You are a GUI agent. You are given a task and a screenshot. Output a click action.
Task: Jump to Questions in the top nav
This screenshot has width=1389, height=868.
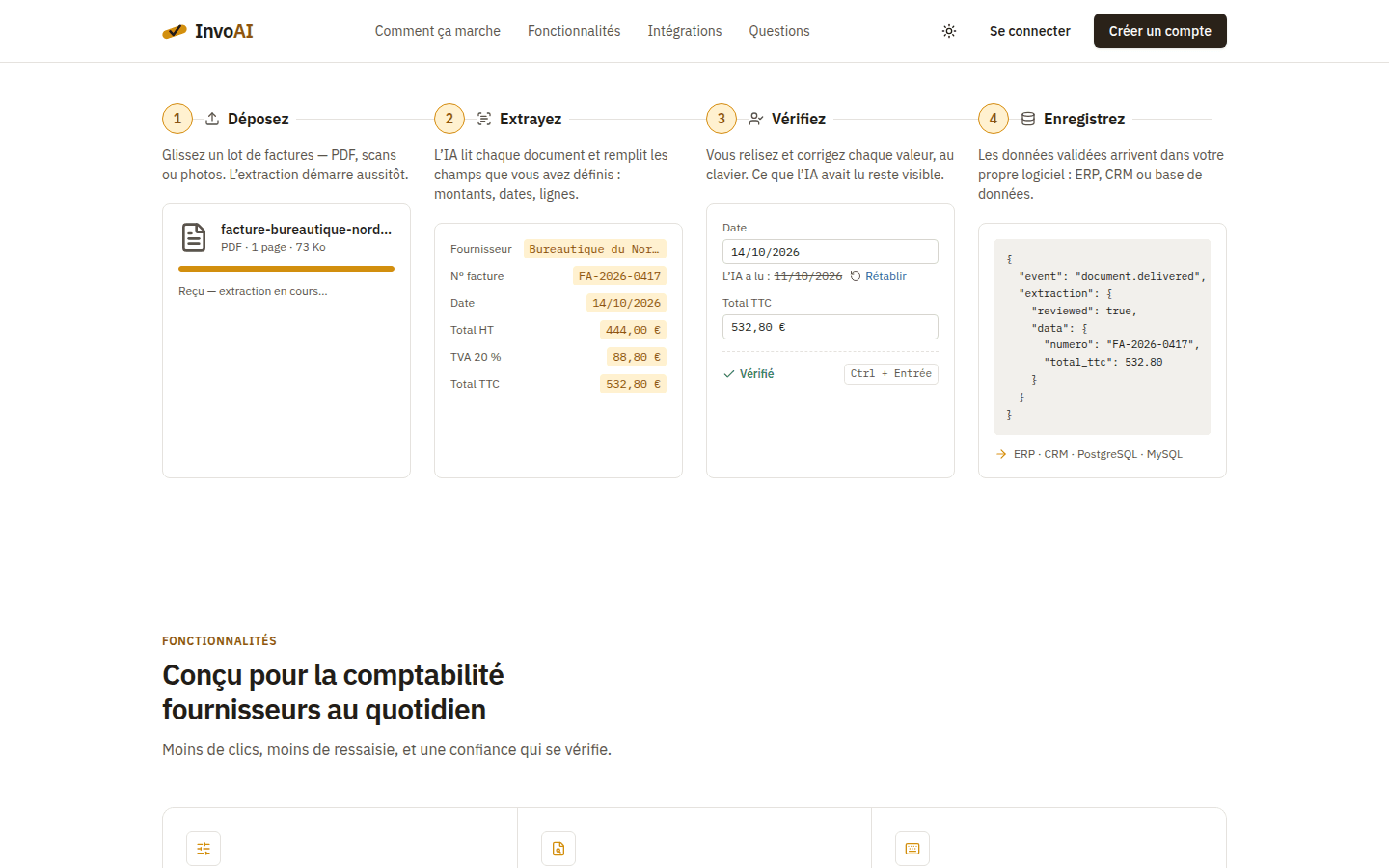[779, 31]
